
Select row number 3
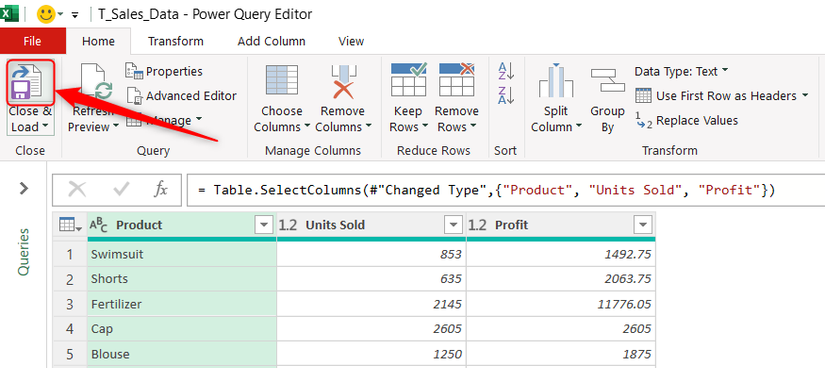(x=70, y=304)
